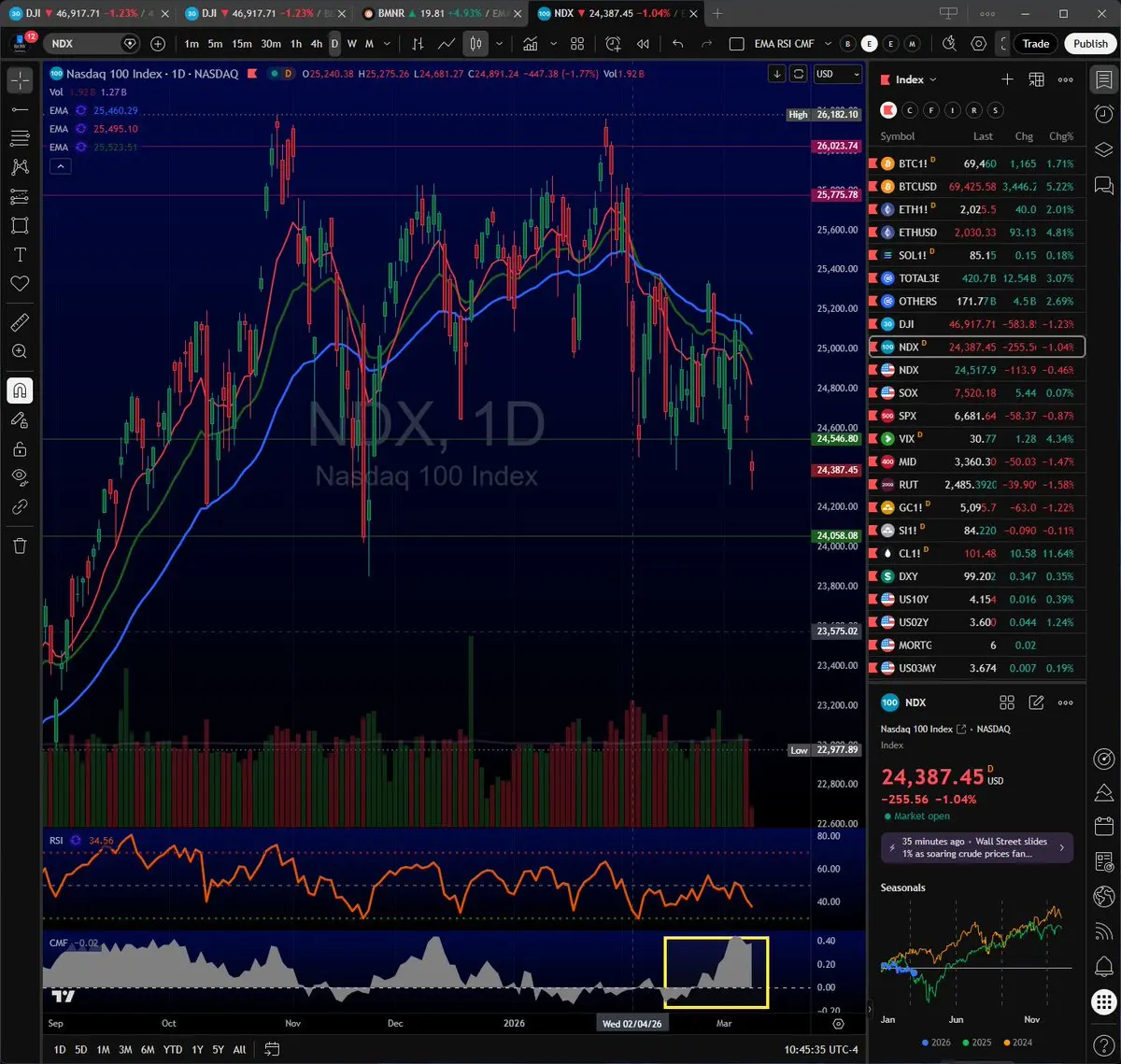Click RSI indicator settings marker
The image size is (1121, 1064).
click(x=77, y=841)
